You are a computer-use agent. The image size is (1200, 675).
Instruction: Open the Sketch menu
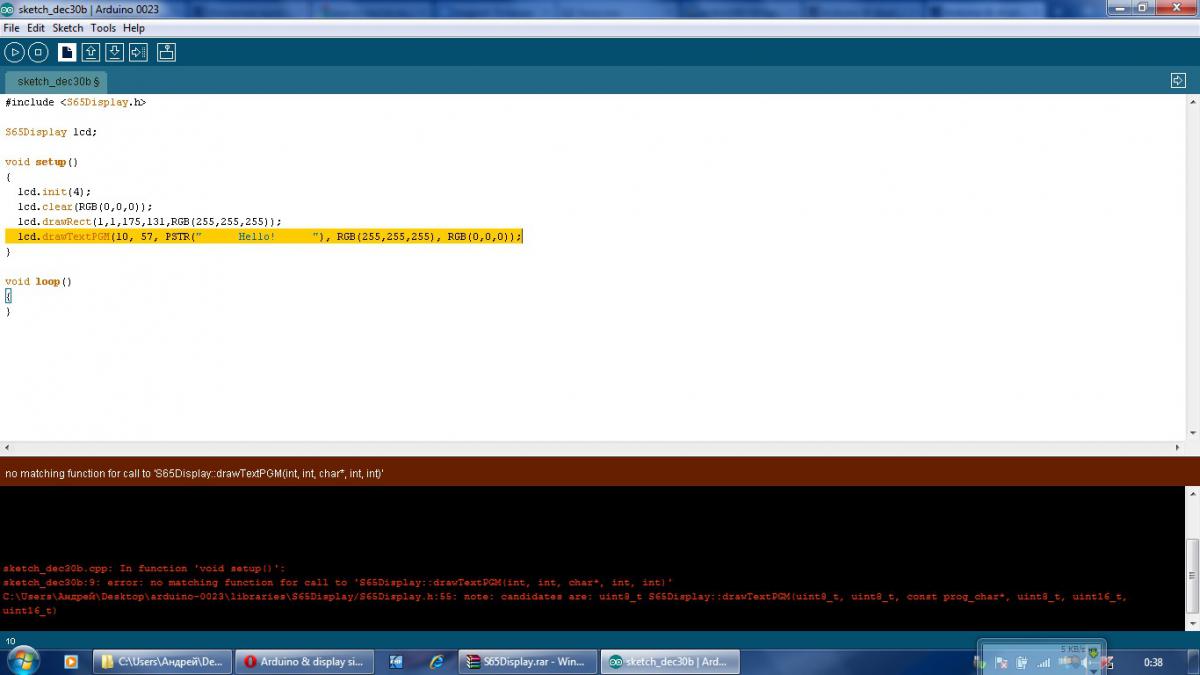68,28
